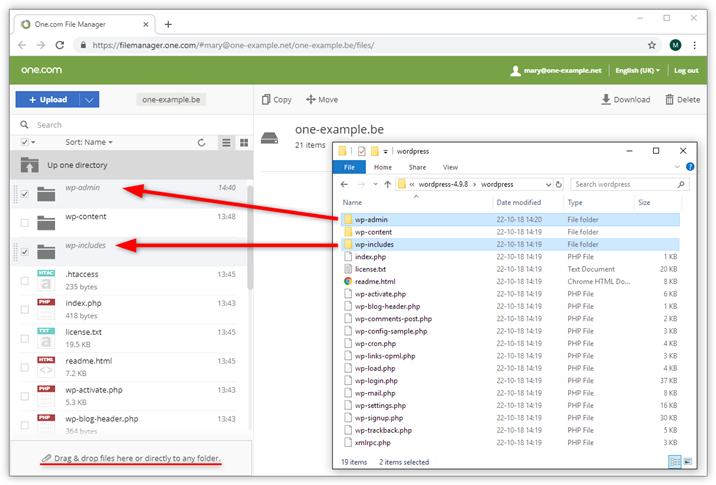The image size is (716, 485).
Task: Check the wp-blog-header.php checkbox
Action: (25, 425)
